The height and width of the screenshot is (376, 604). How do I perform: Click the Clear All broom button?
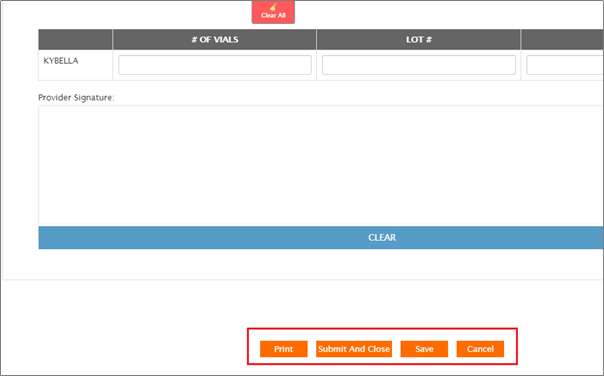pyautogui.click(x=273, y=12)
